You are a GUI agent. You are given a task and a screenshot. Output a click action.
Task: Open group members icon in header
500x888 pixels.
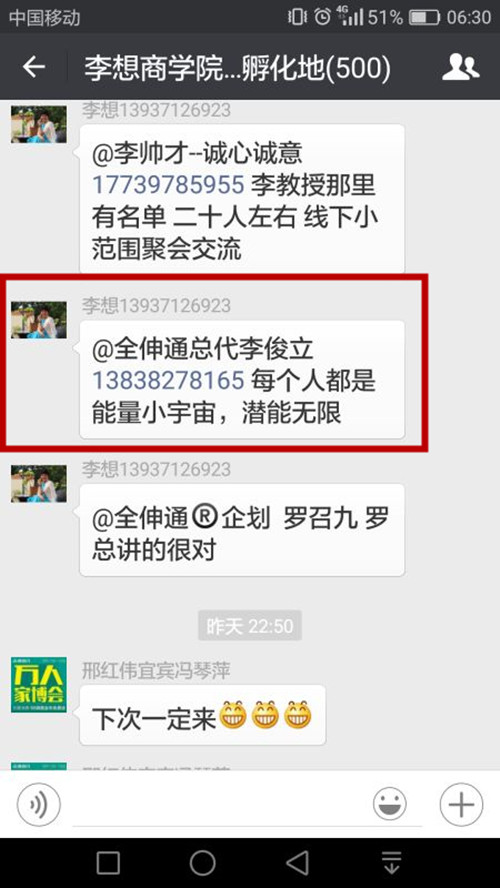(460, 67)
